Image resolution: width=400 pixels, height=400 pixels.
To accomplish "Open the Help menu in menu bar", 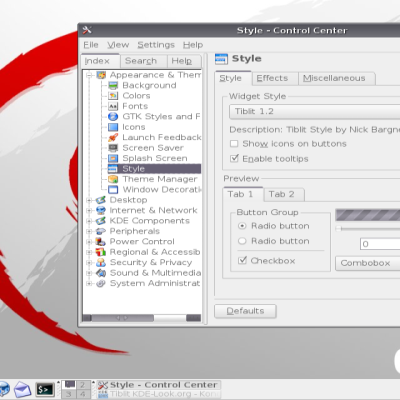I will point(193,45).
